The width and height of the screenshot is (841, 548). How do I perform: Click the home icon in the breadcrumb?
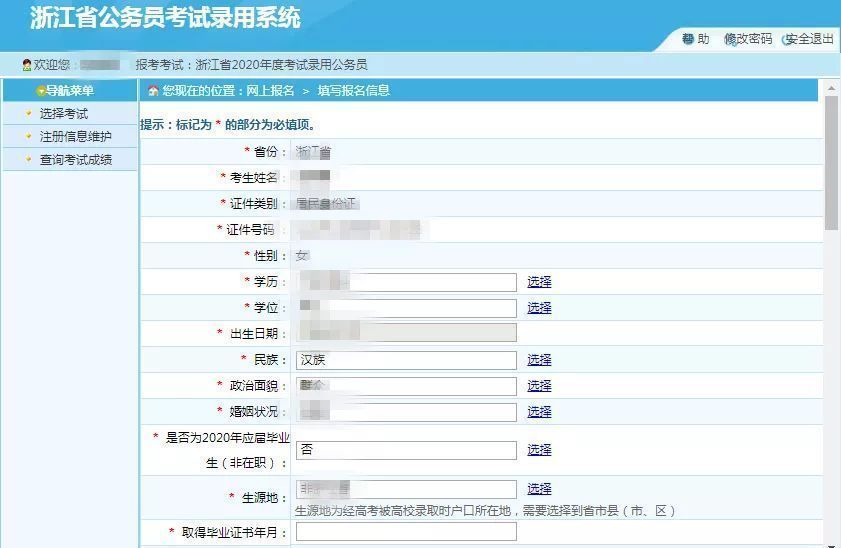click(x=153, y=91)
